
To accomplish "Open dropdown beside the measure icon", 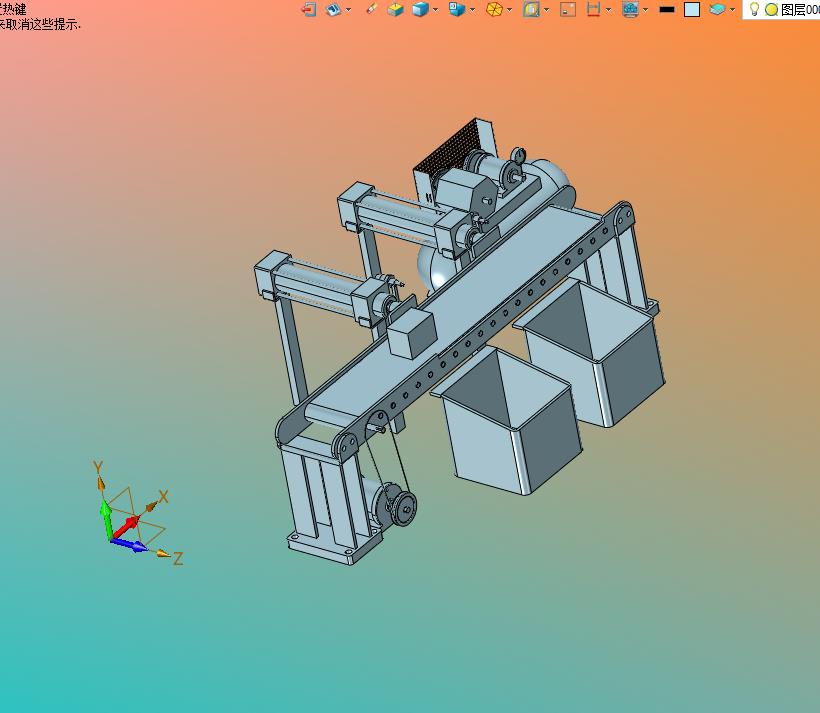I will pyautogui.click(x=608, y=9).
